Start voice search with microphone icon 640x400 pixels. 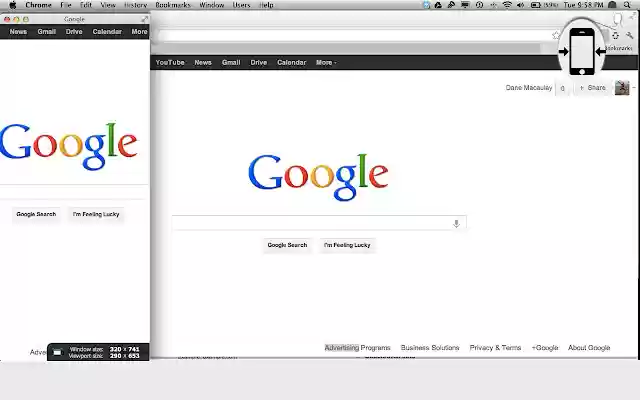click(x=456, y=223)
